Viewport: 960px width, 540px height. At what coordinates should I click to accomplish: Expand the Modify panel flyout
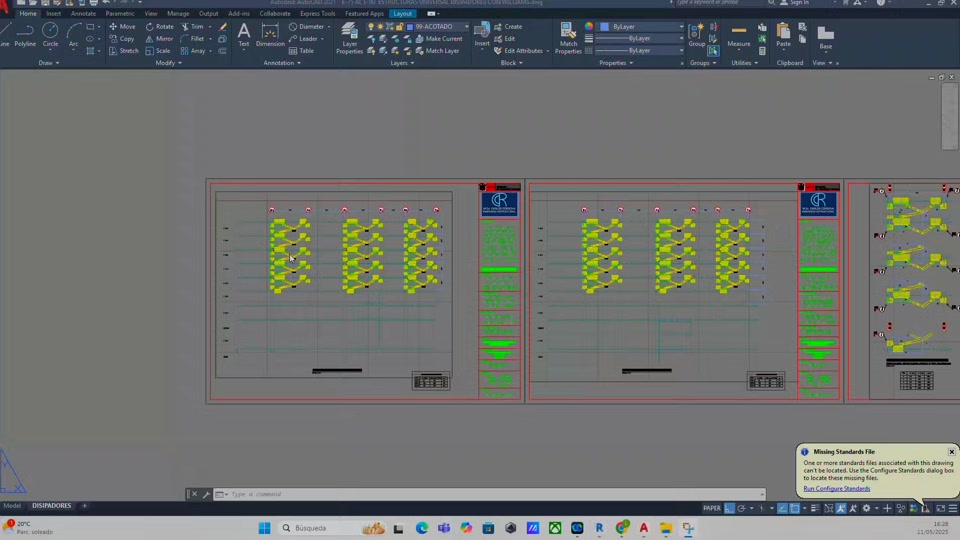click(168, 63)
